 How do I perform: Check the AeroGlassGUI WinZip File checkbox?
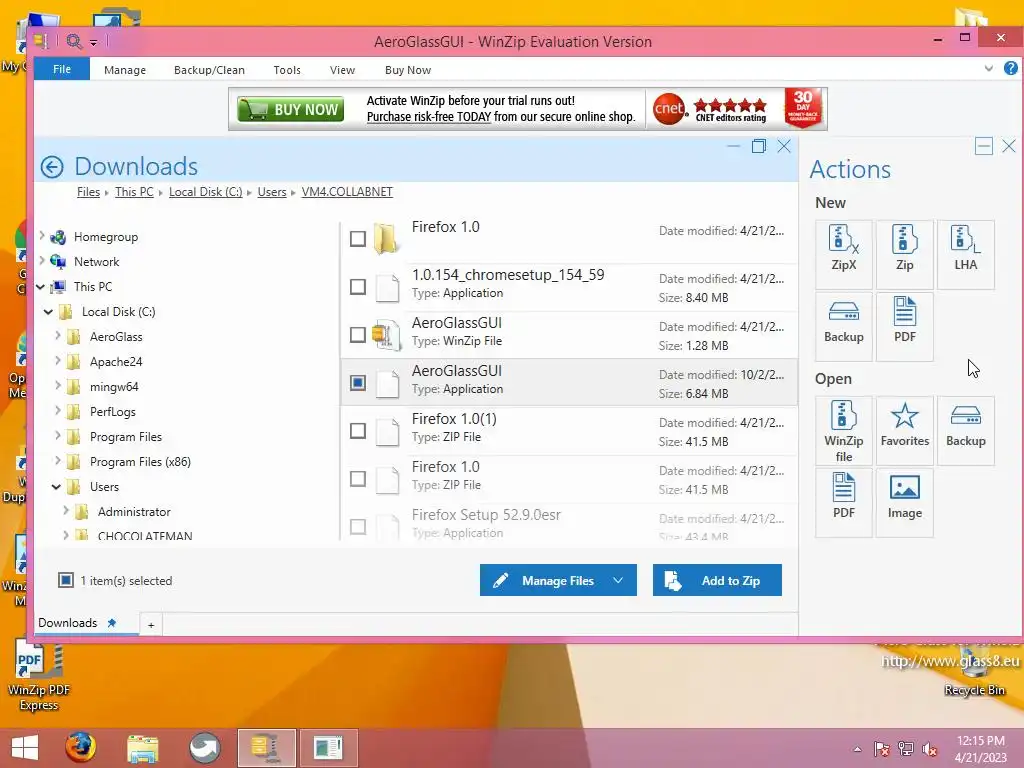coord(358,335)
